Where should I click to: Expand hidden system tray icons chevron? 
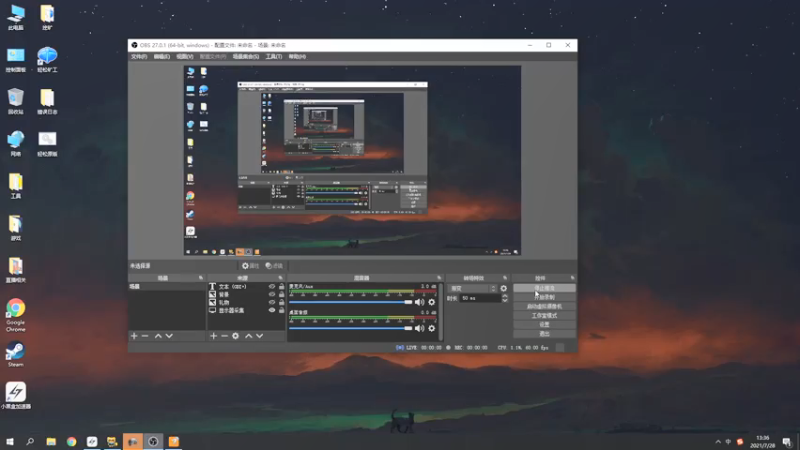718,442
